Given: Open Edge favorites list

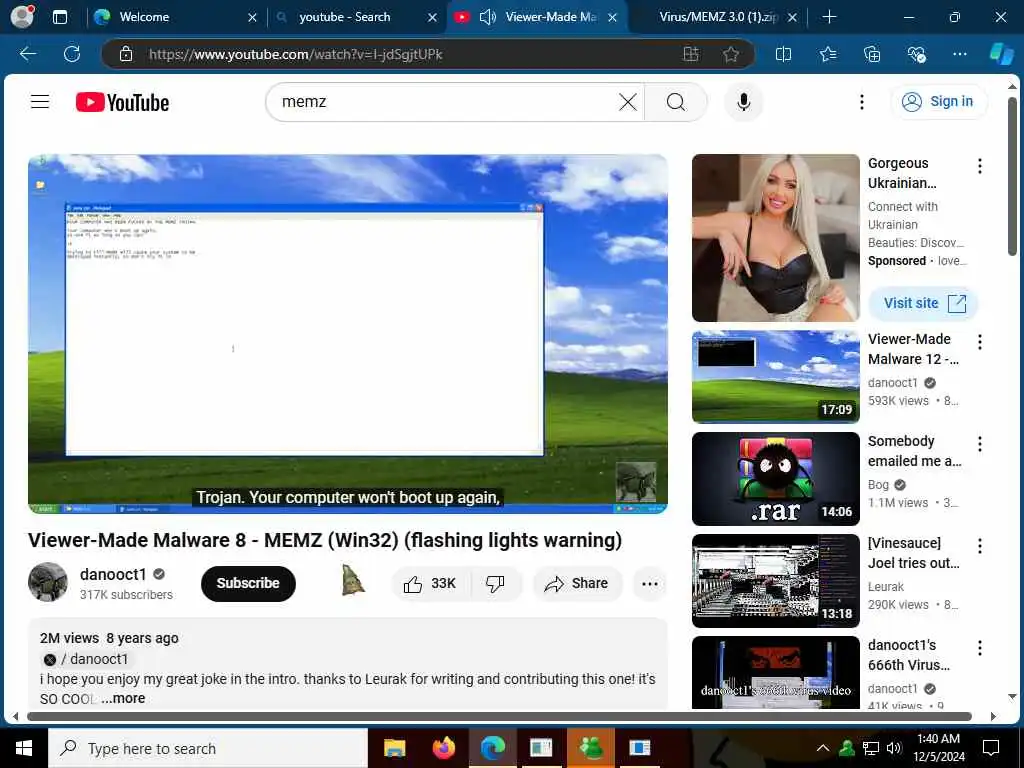Looking at the screenshot, I should (827, 54).
